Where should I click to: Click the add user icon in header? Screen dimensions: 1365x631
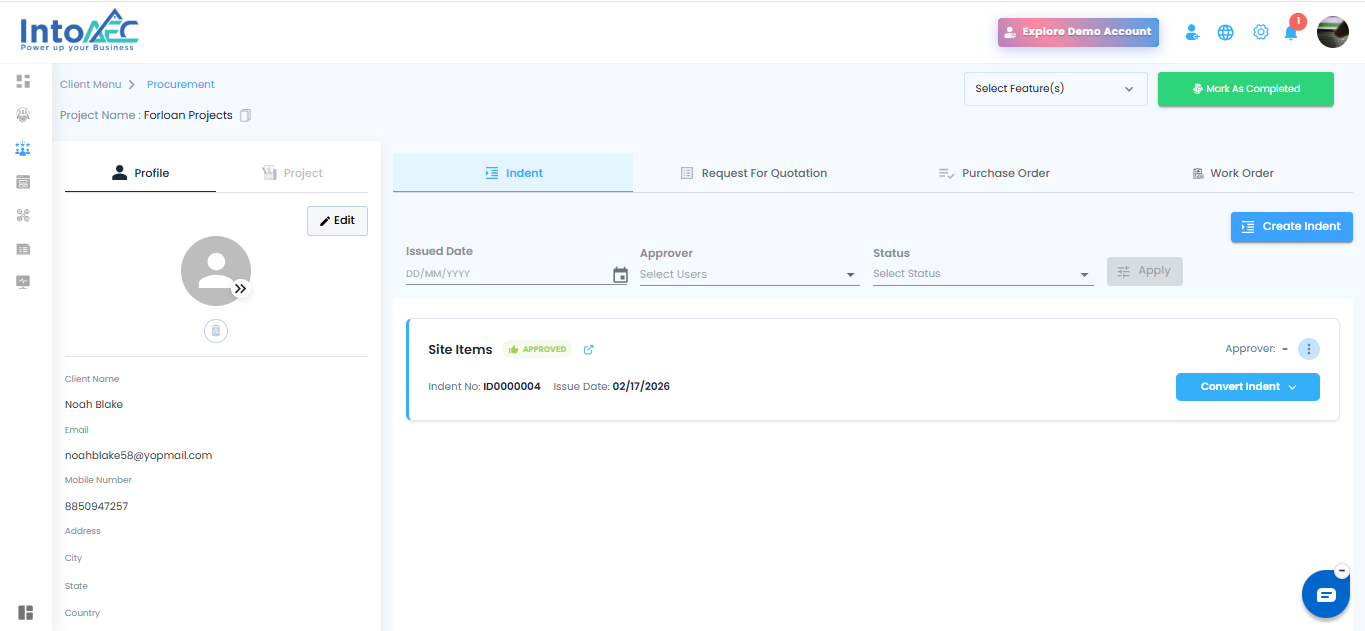point(1192,32)
